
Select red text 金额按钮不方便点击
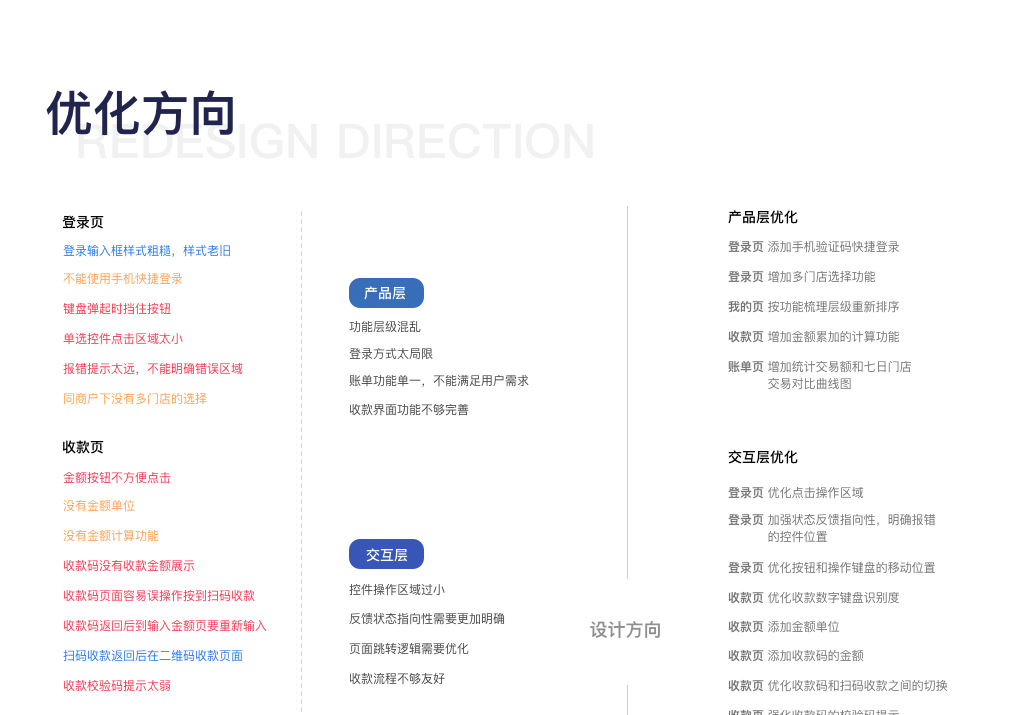coord(117,478)
